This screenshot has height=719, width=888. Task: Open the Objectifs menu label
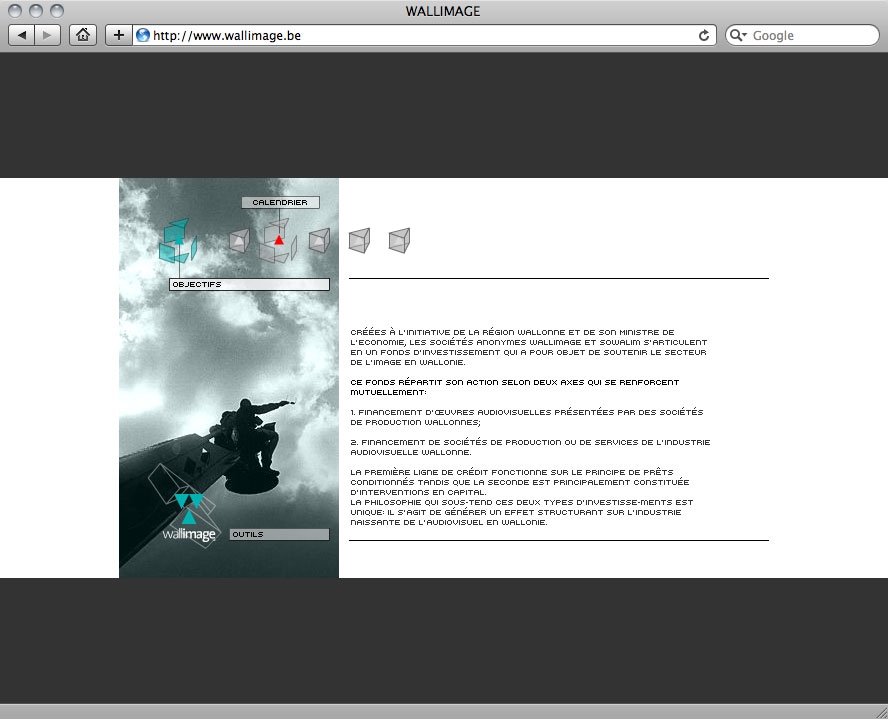click(x=249, y=285)
